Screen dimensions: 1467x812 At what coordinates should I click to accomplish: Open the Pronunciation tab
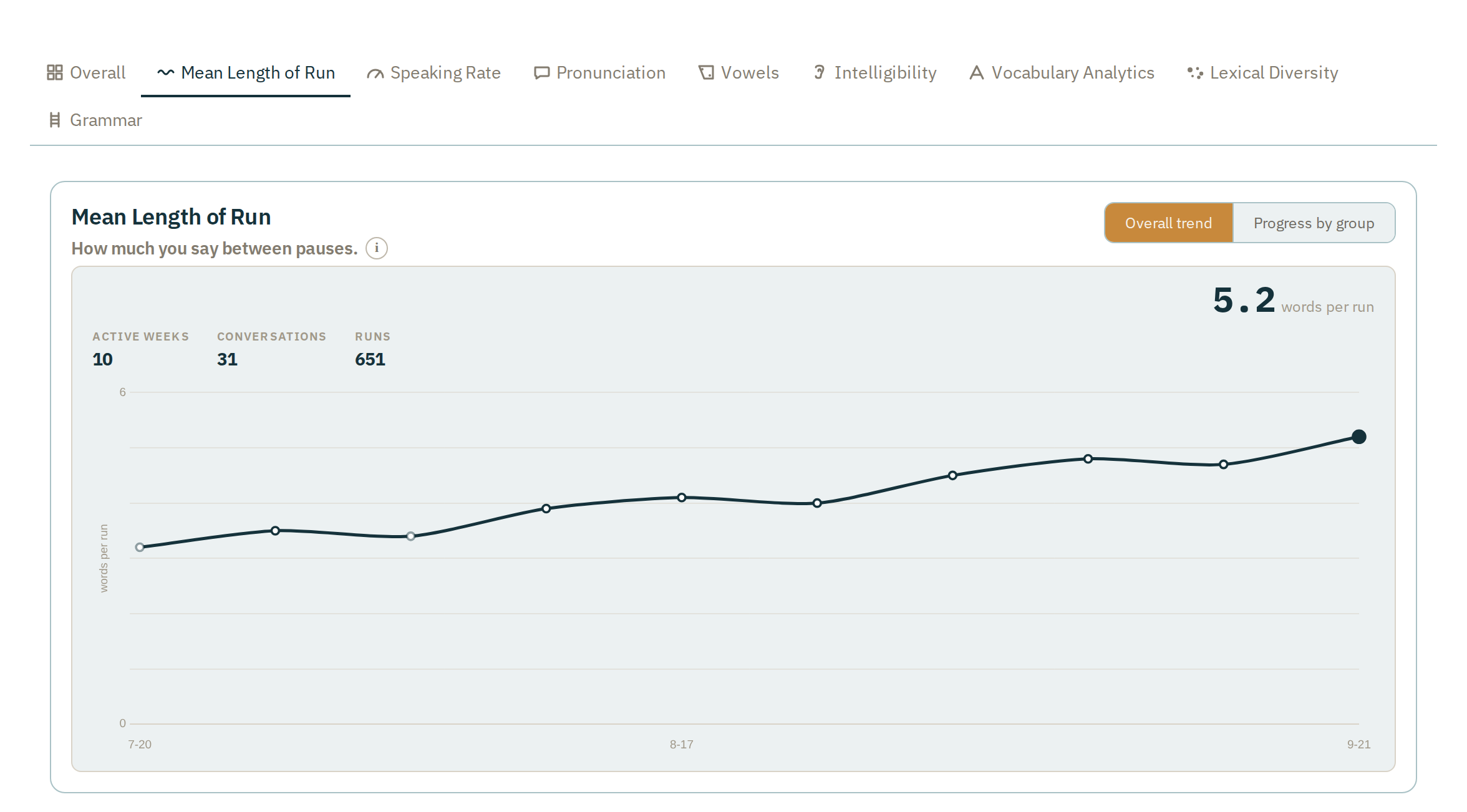pos(599,73)
